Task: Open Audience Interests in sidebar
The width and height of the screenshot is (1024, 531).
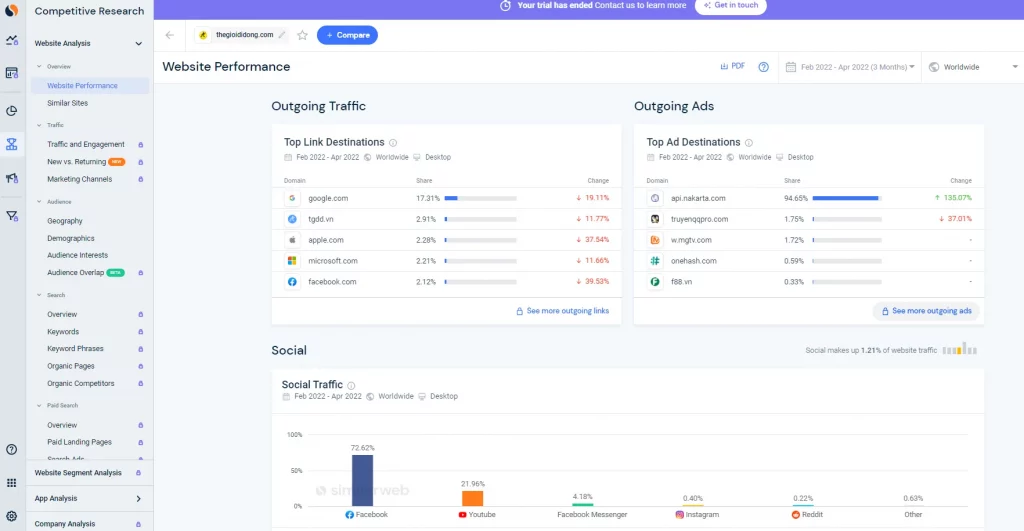Action: [78, 255]
